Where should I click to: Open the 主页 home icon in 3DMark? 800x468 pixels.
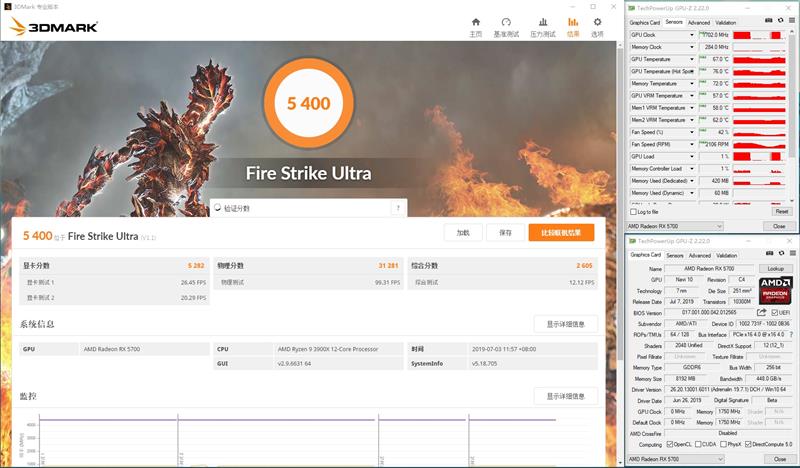[x=475, y=24]
